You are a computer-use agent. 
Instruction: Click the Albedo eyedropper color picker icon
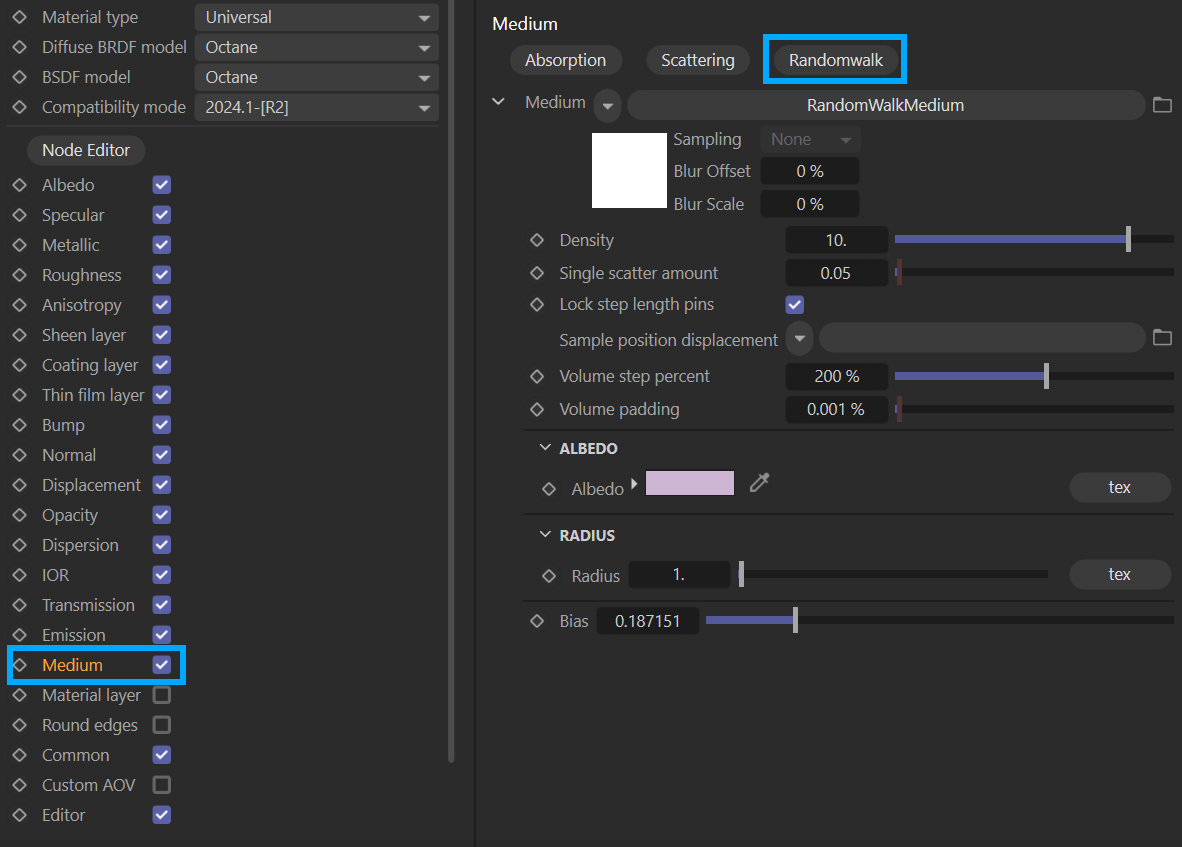click(x=760, y=484)
